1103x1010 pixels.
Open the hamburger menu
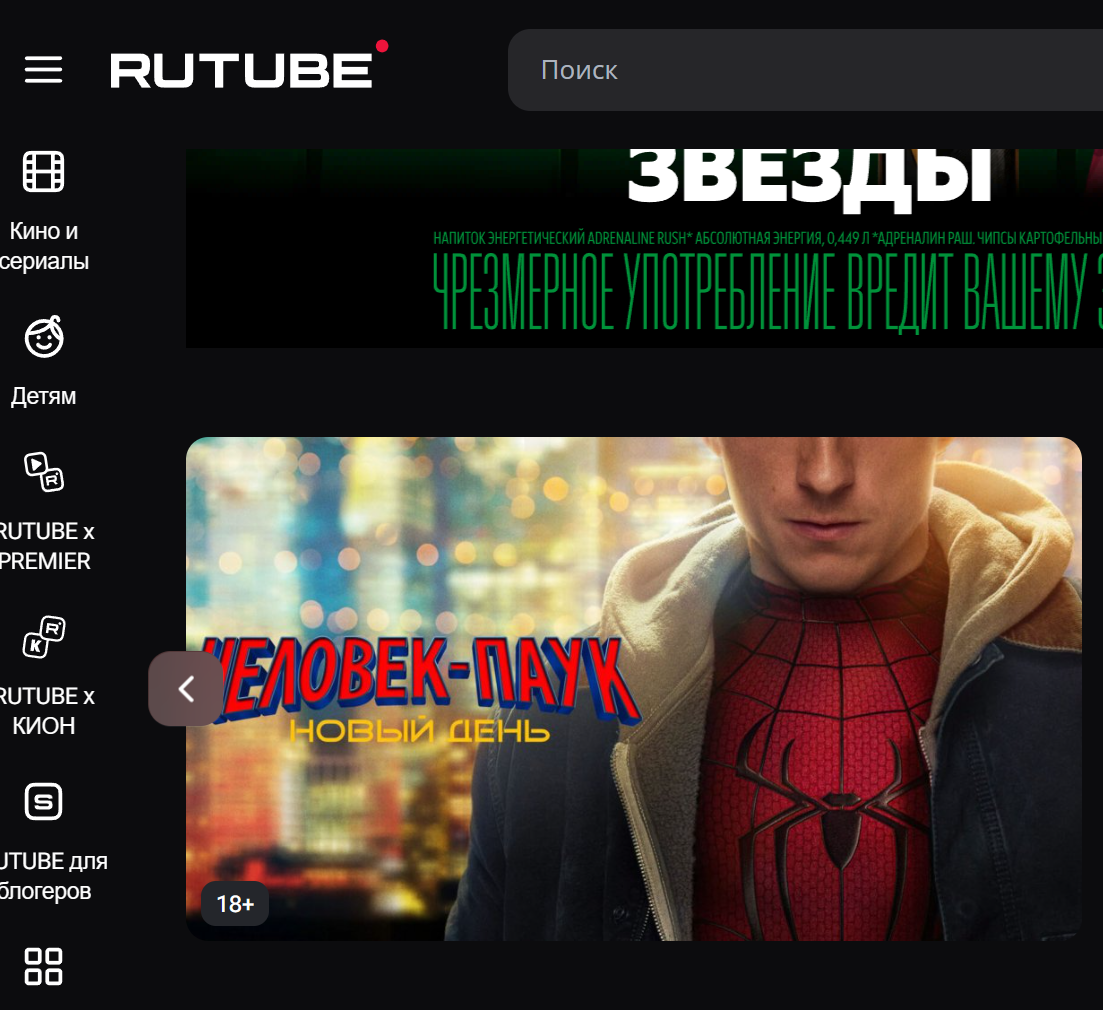pos(44,70)
